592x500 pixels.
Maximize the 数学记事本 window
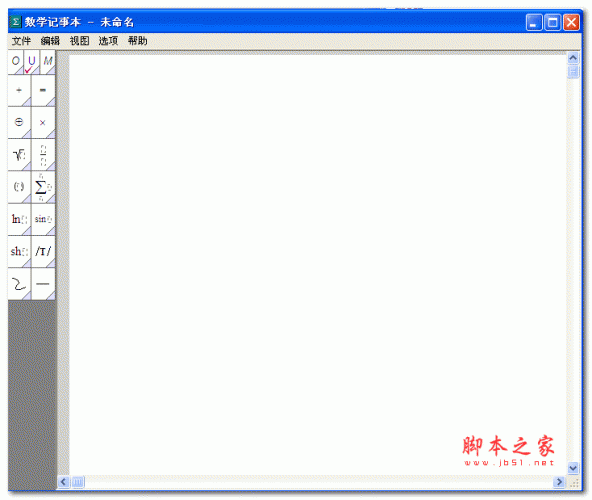[552, 23]
